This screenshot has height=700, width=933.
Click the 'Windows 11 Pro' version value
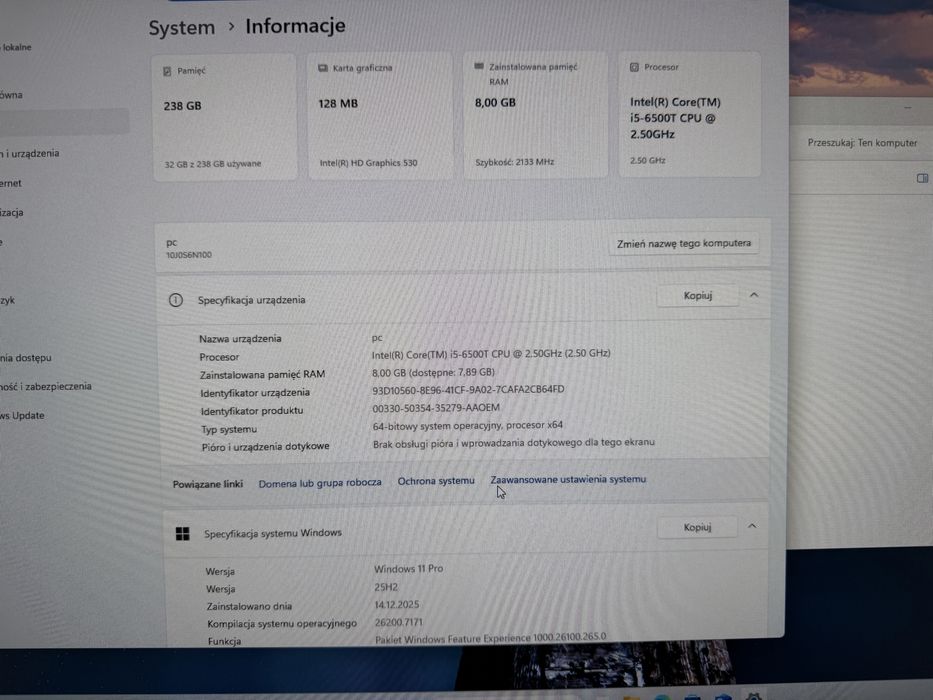pyautogui.click(x=409, y=569)
